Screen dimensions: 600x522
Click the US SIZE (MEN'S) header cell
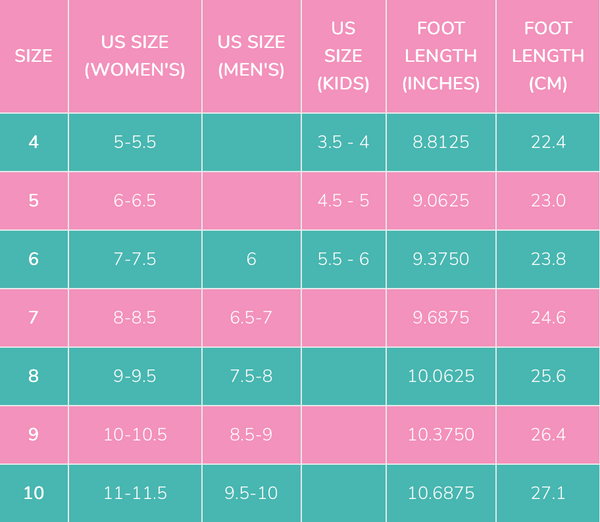[251, 56]
